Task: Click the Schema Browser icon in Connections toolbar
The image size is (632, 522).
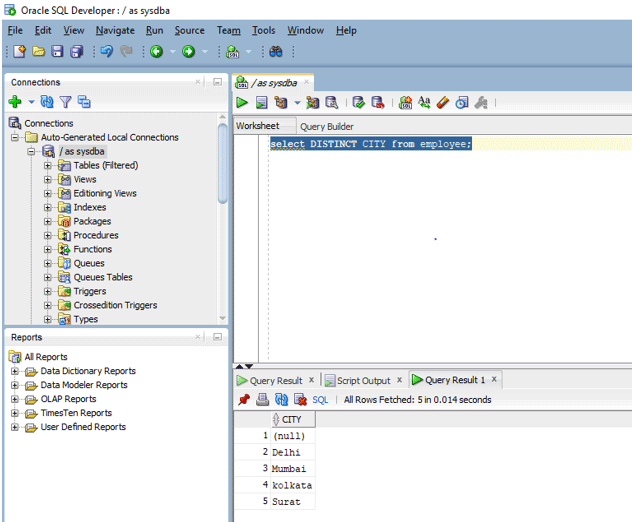Action: (x=84, y=102)
